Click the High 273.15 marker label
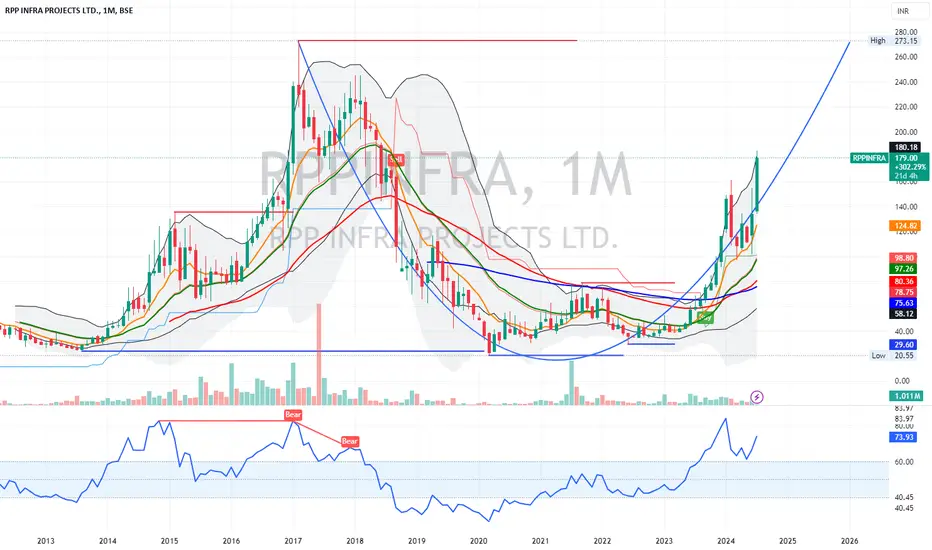932x550 pixels. 894,40
